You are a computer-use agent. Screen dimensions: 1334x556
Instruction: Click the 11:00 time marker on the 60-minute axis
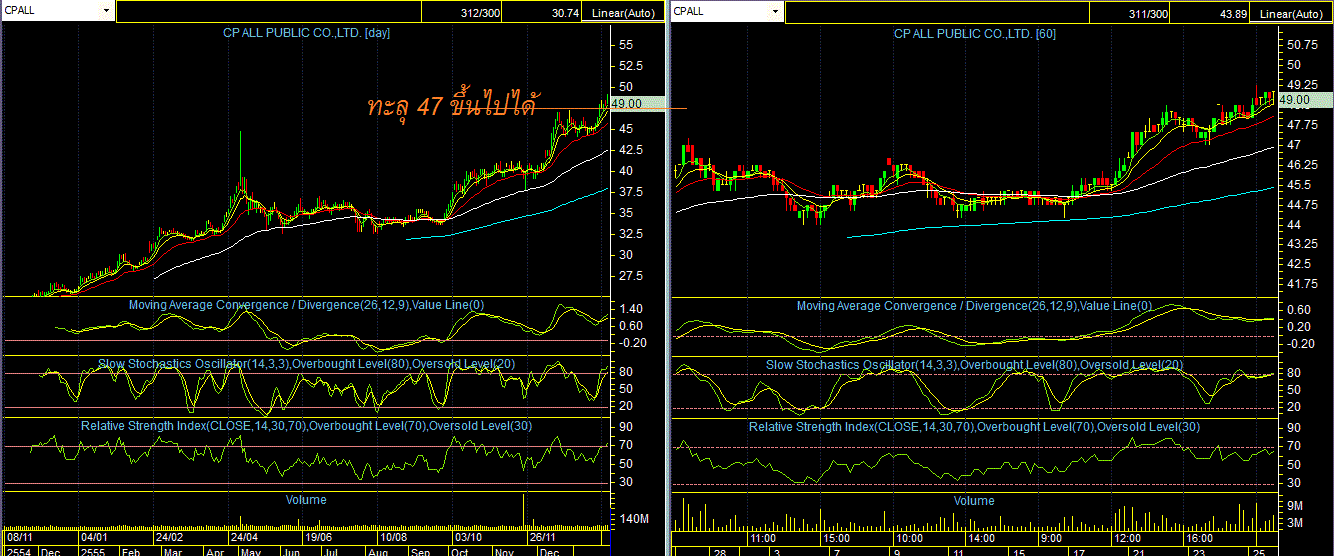pyautogui.click(x=765, y=537)
